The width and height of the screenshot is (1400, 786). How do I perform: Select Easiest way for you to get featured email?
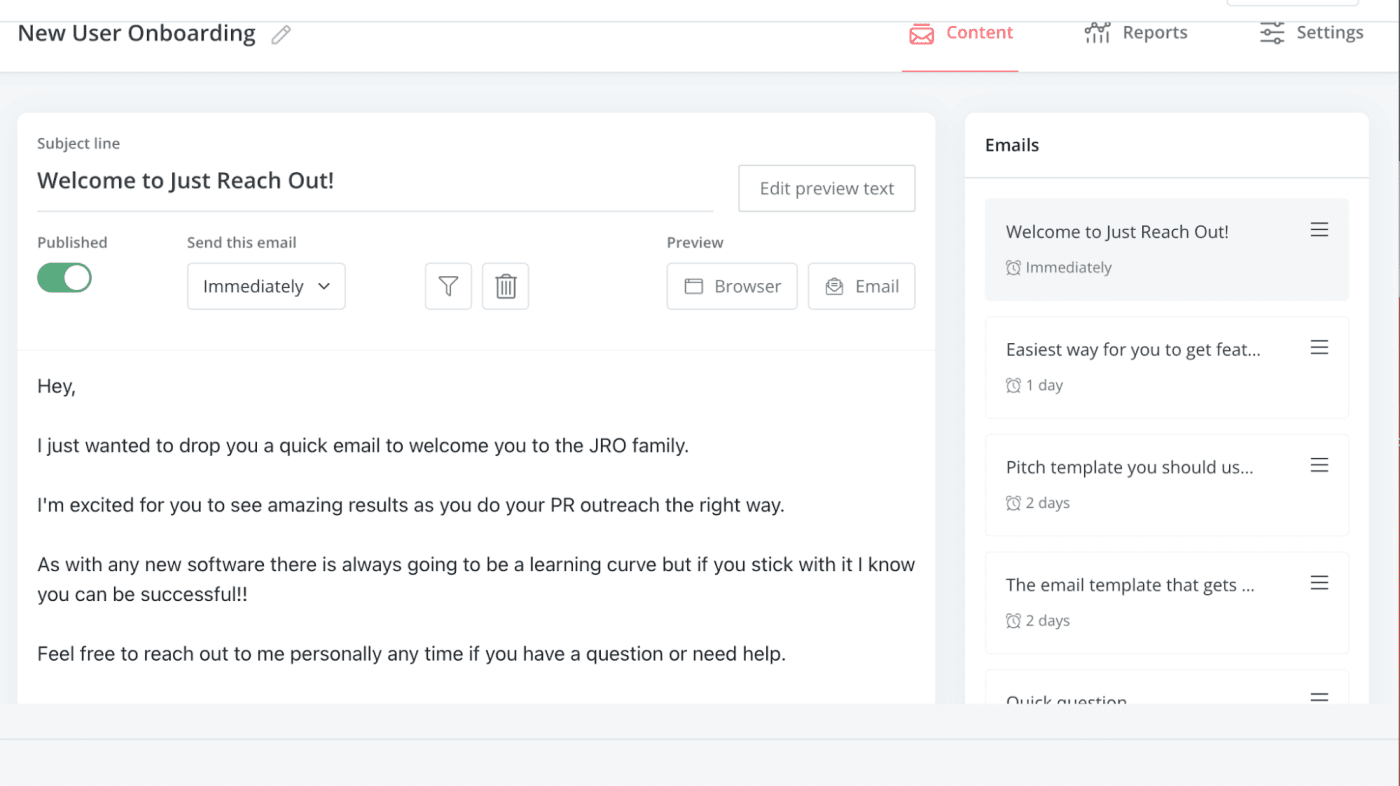click(x=1166, y=367)
